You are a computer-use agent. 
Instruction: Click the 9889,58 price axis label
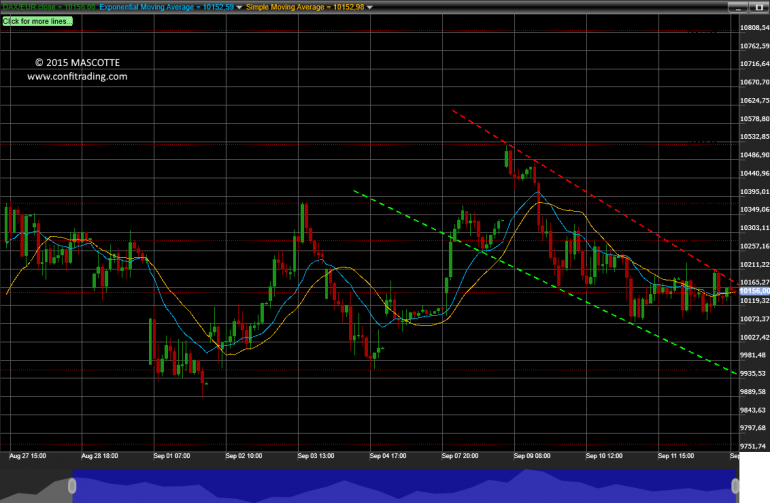coord(753,391)
